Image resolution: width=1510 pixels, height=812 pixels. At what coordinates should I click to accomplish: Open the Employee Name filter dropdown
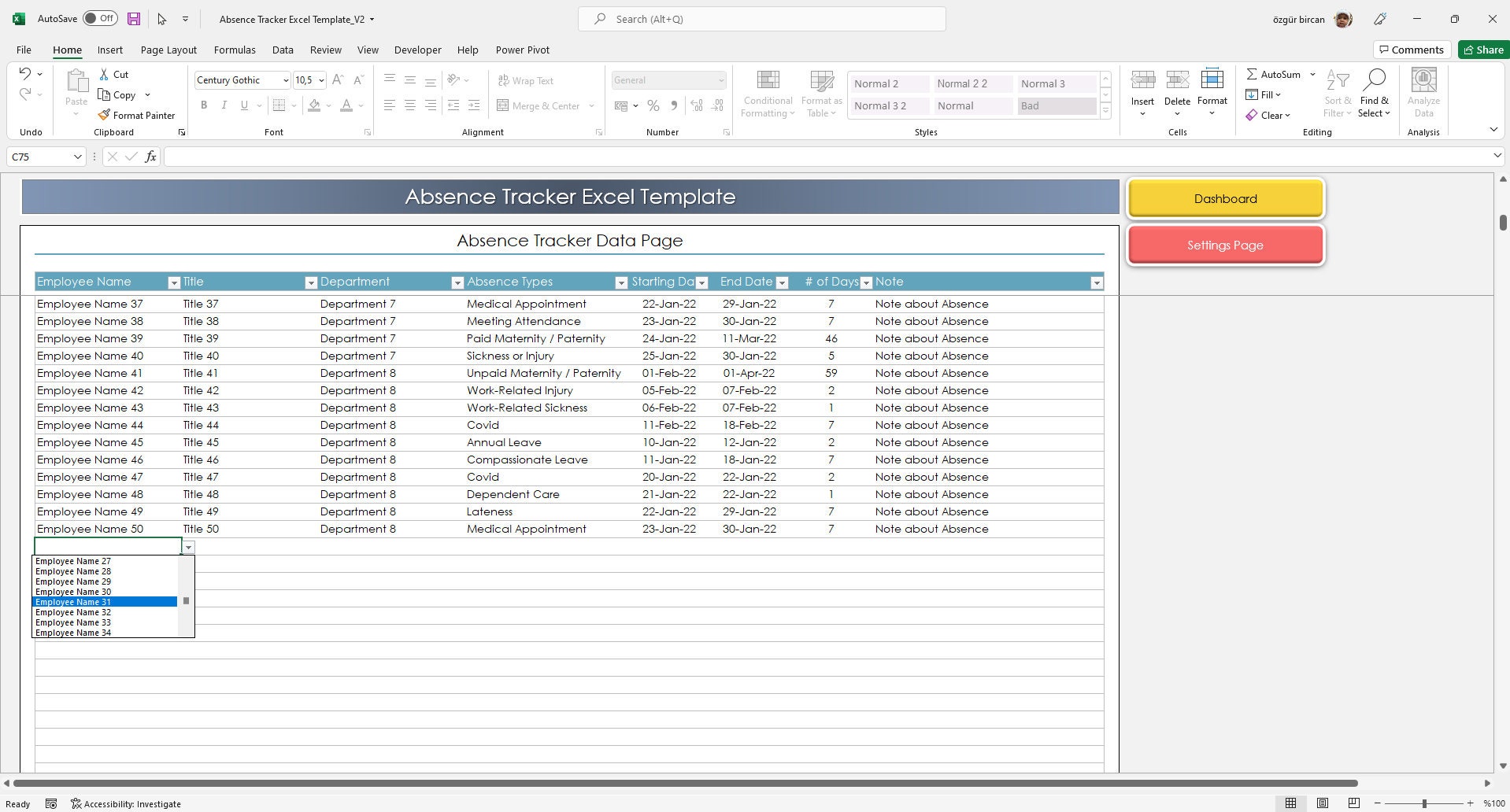coord(174,282)
